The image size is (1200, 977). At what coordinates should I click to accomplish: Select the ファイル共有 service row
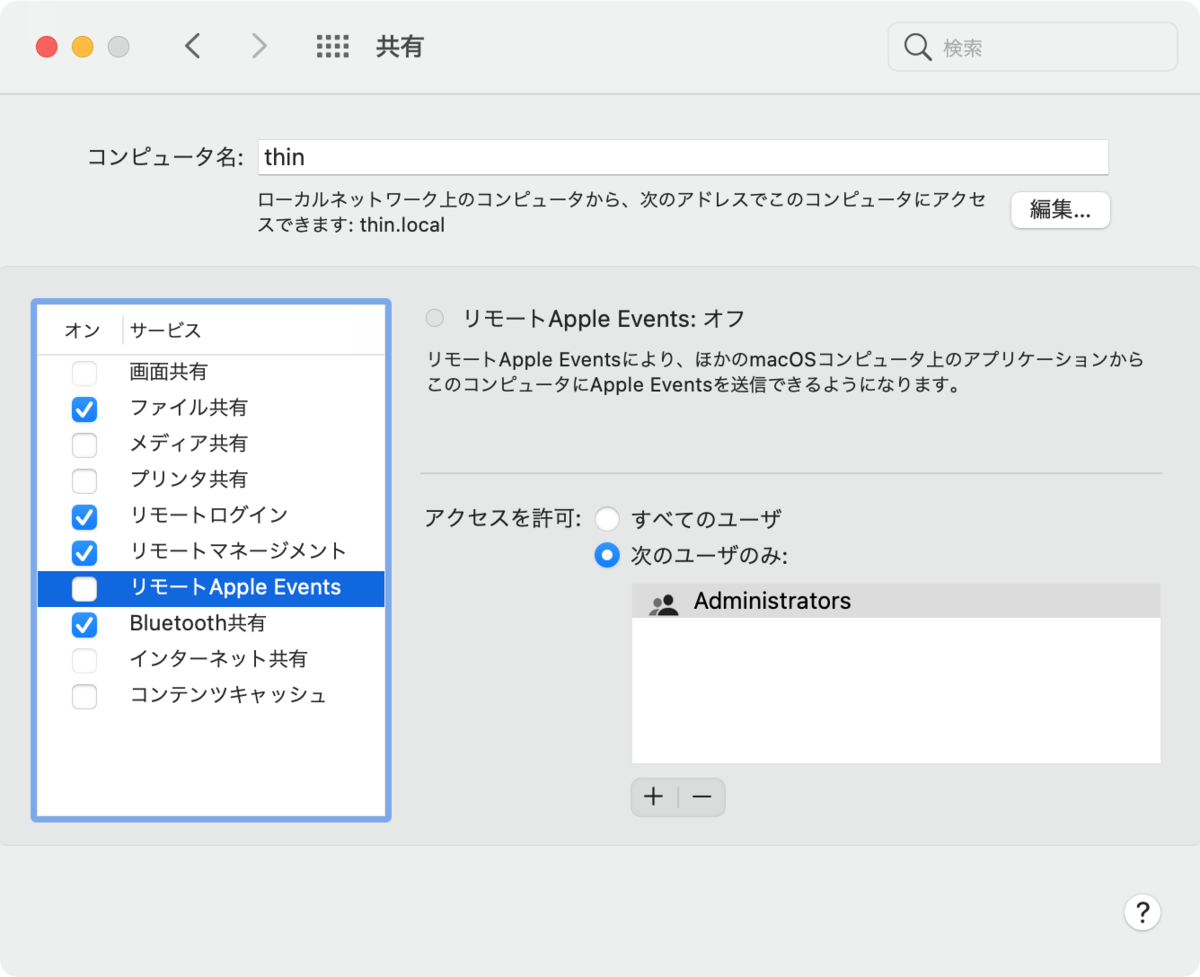[x=211, y=408]
